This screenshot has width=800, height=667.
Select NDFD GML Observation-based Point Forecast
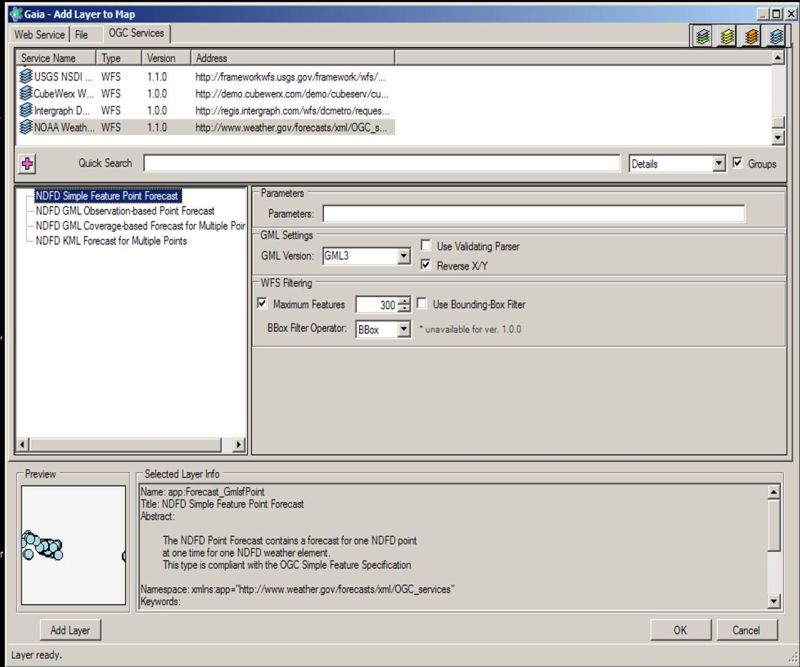click(x=125, y=211)
